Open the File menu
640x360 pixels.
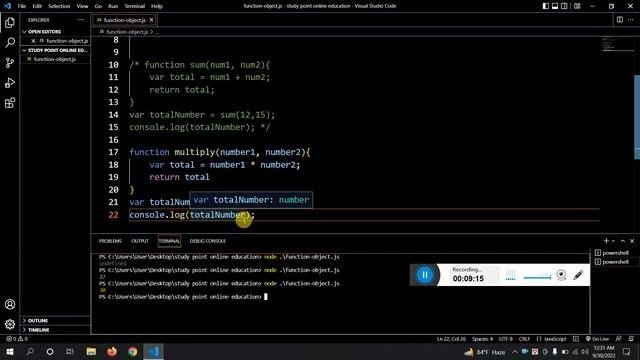22,6
